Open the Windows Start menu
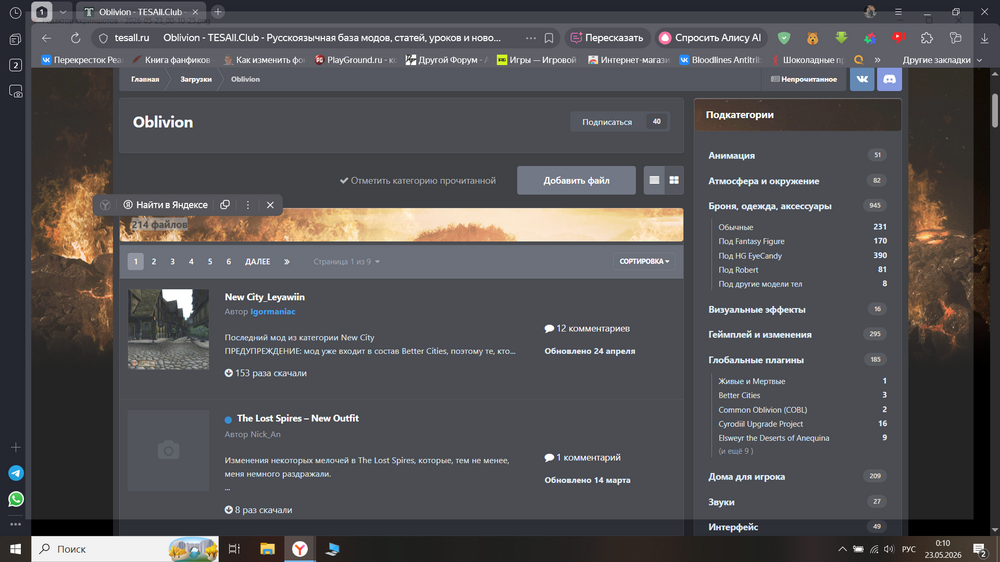The width and height of the screenshot is (1000, 562). tap(15, 549)
